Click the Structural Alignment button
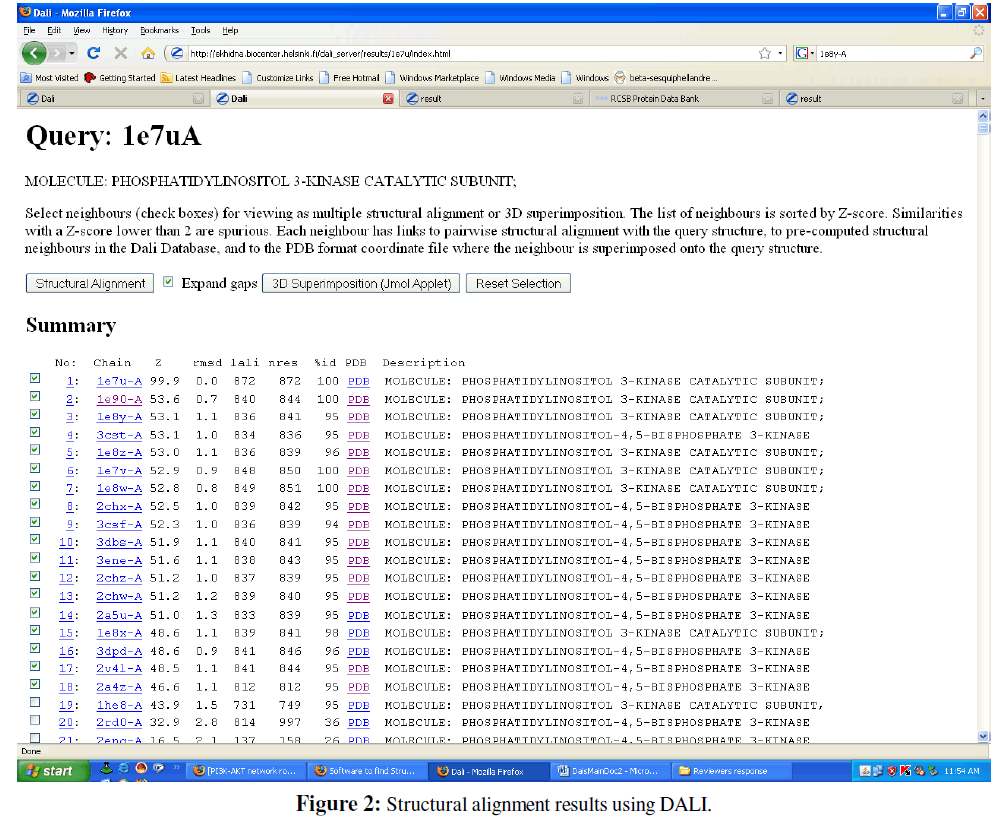 90,284
